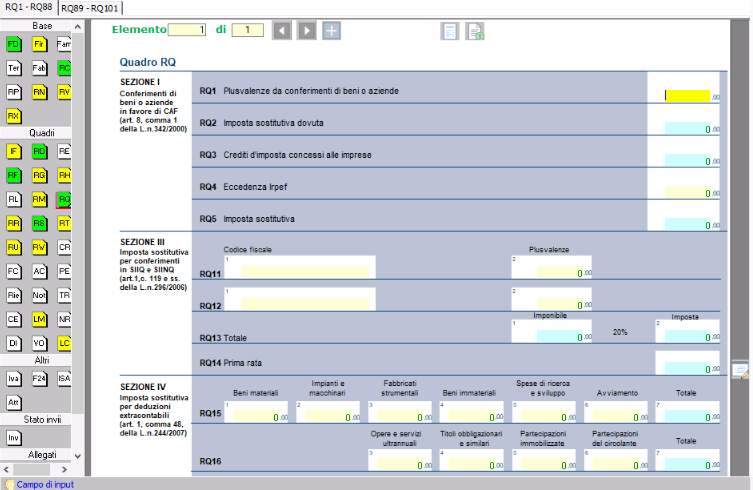
Task: Select the VO quadro icon
Action: click(39, 343)
